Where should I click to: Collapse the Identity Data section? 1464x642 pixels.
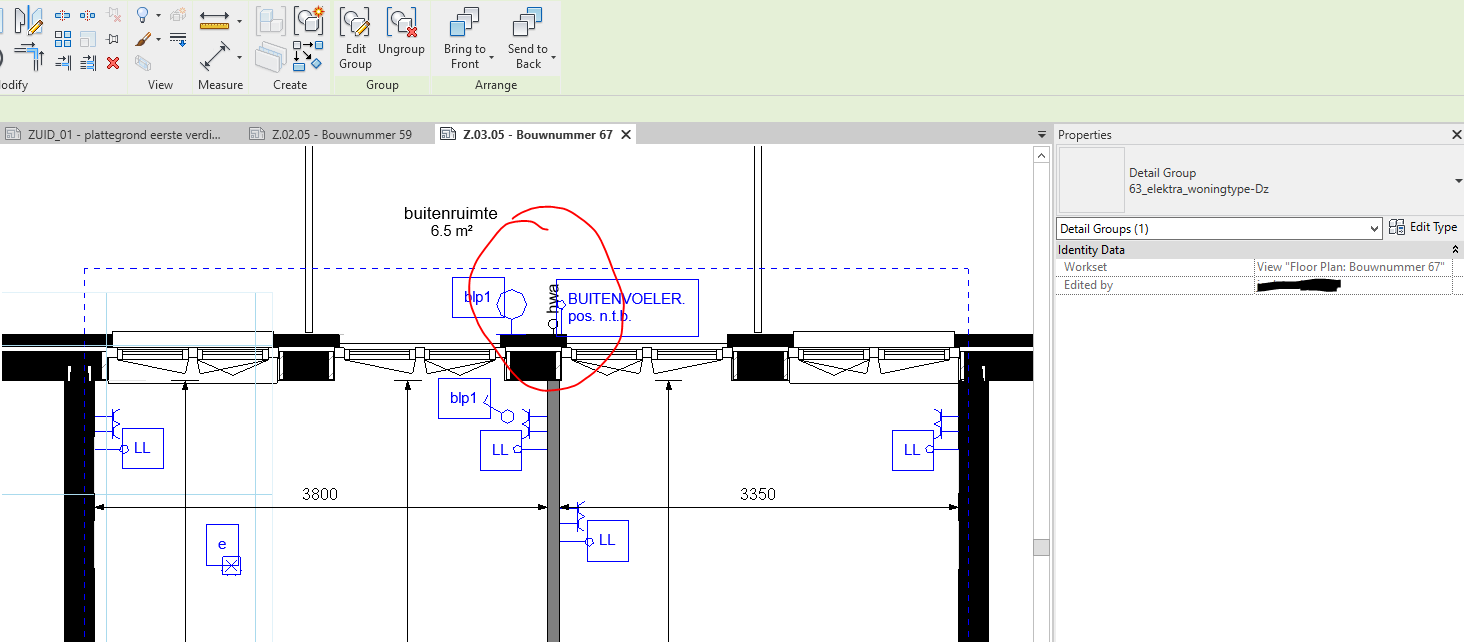pyautogui.click(x=1454, y=250)
